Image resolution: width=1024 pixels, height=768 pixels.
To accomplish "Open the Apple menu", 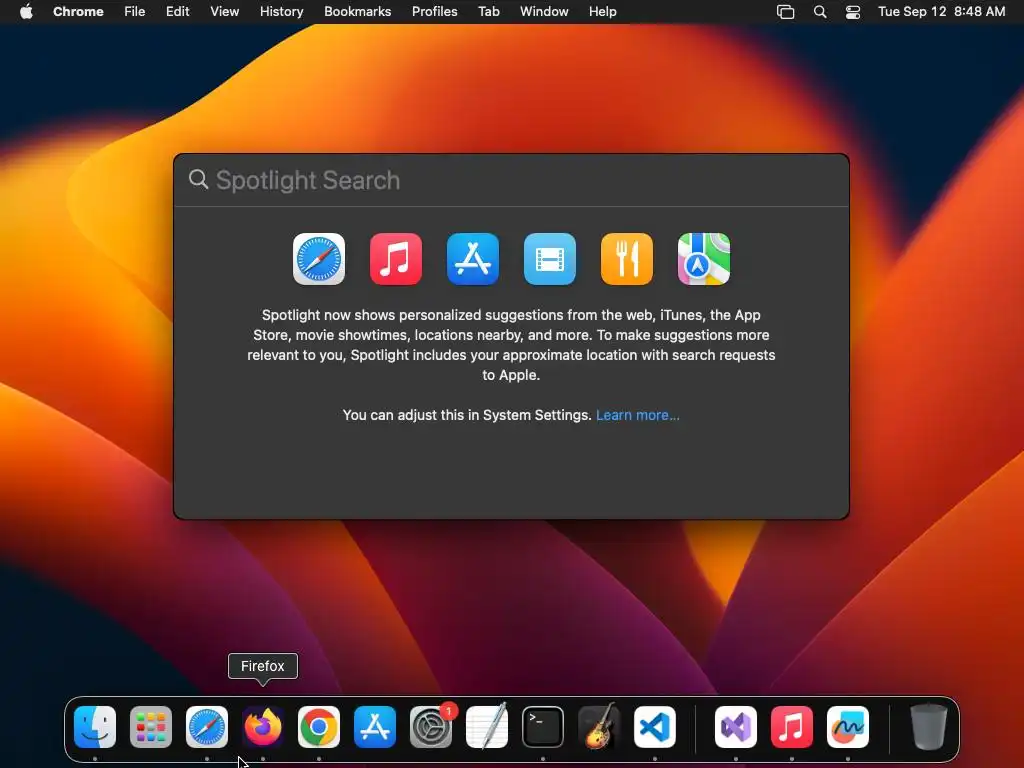I will coord(26,12).
